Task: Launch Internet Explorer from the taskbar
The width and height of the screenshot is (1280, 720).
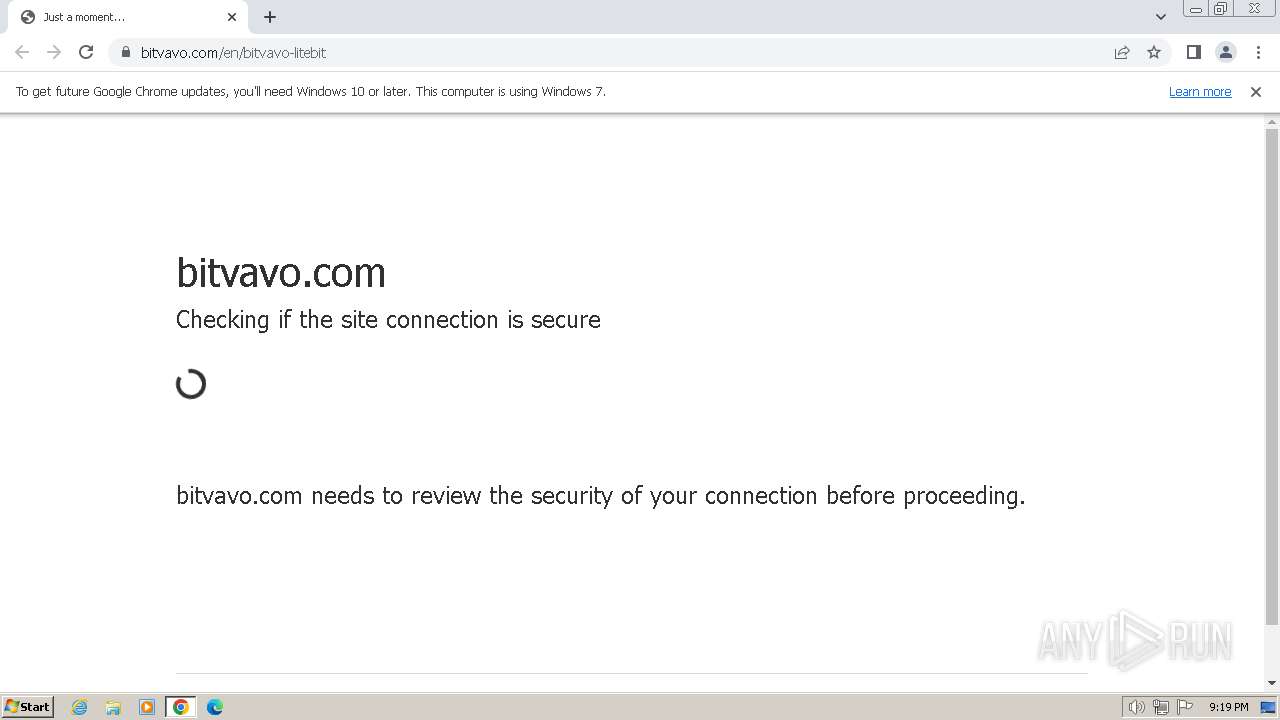Action: 80,707
